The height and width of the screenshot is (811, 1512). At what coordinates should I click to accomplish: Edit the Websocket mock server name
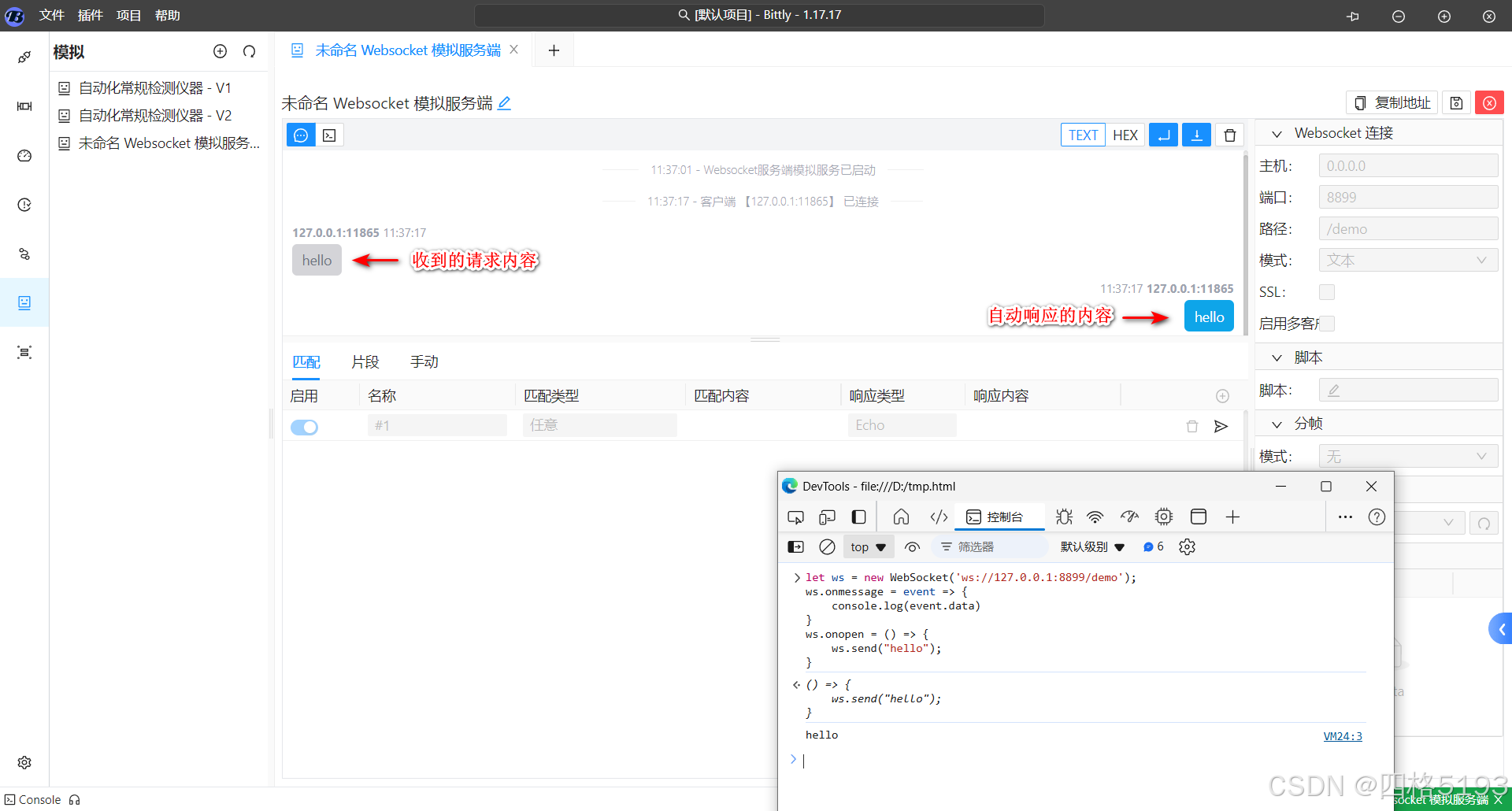coord(505,103)
